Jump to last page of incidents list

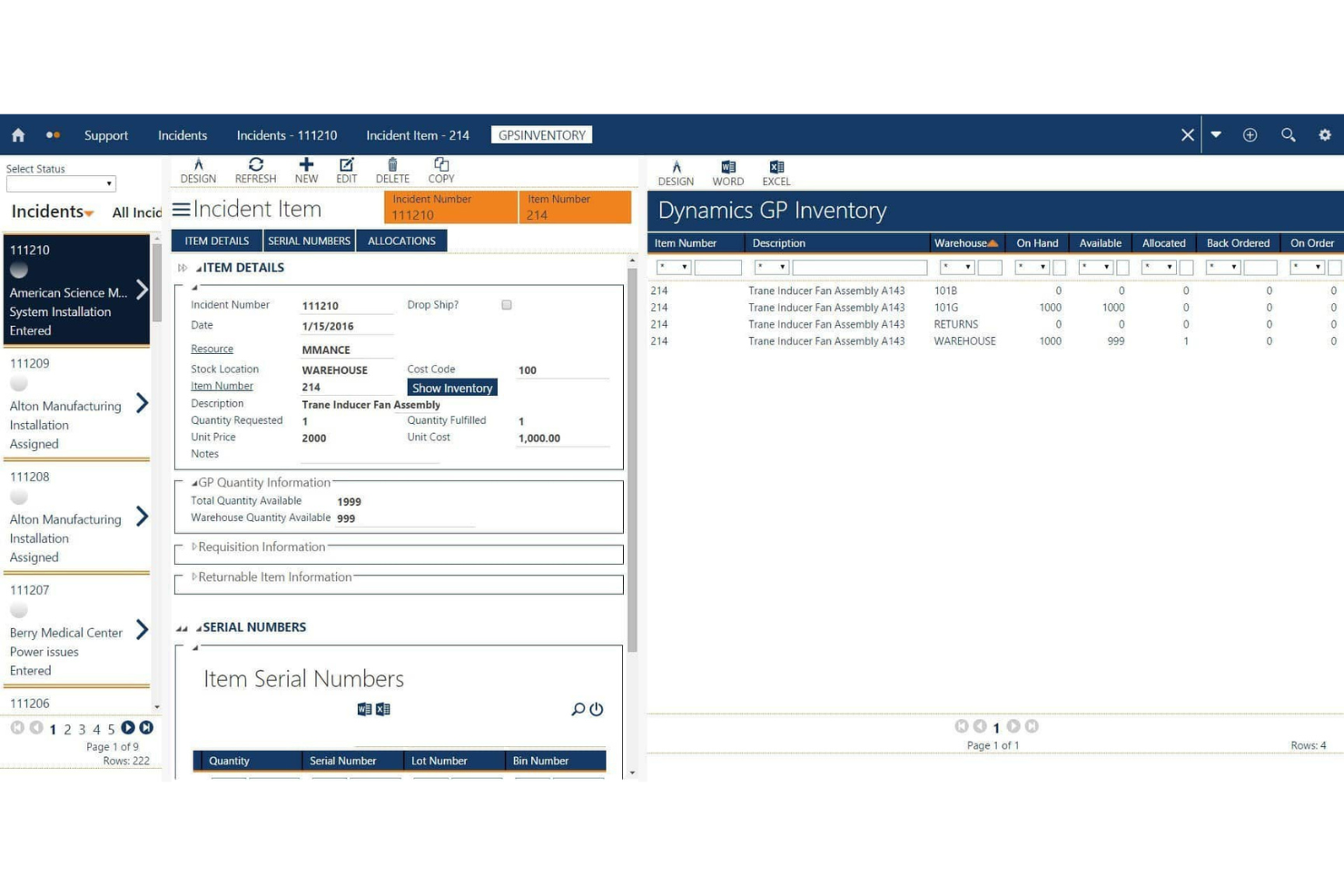(x=146, y=727)
